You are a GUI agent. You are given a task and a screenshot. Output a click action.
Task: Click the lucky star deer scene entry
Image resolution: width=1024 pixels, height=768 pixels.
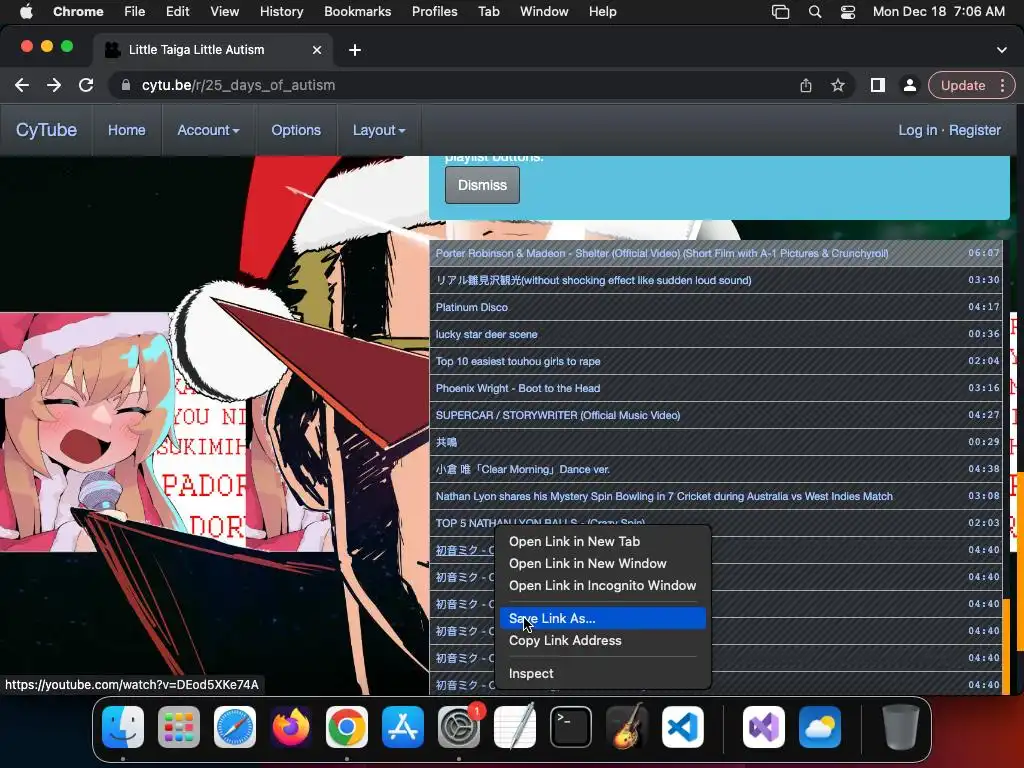pos(716,334)
